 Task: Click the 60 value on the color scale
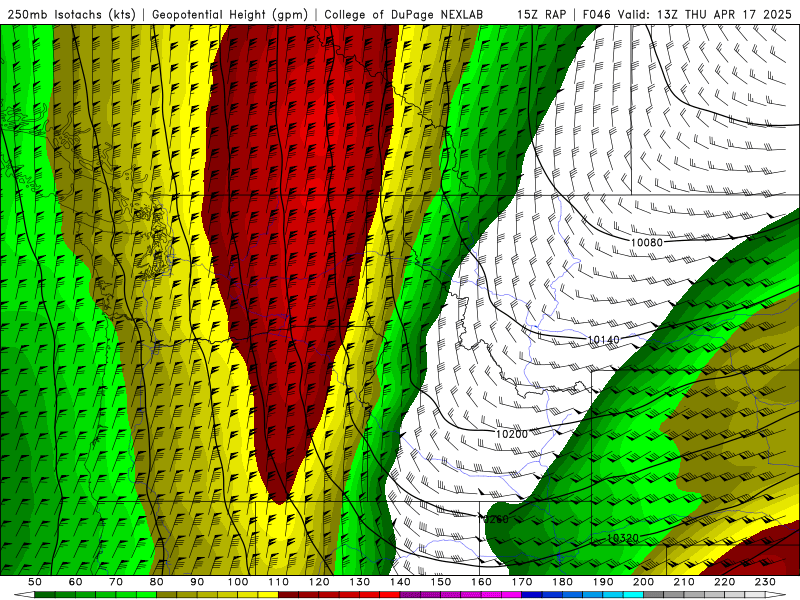[x=75, y=582]
